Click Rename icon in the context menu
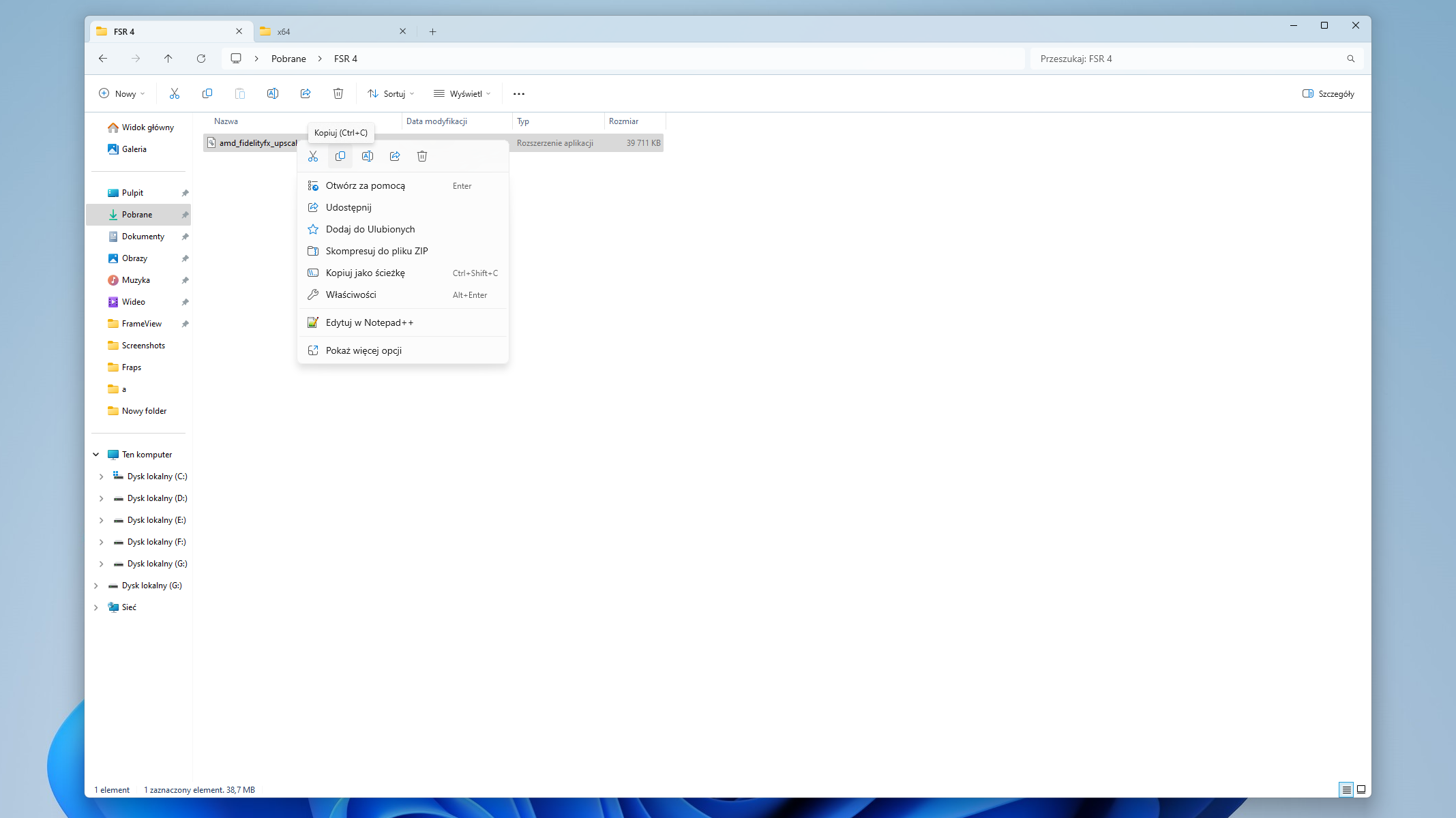The width and height of the screenshot is (1456, 818). 368,156
